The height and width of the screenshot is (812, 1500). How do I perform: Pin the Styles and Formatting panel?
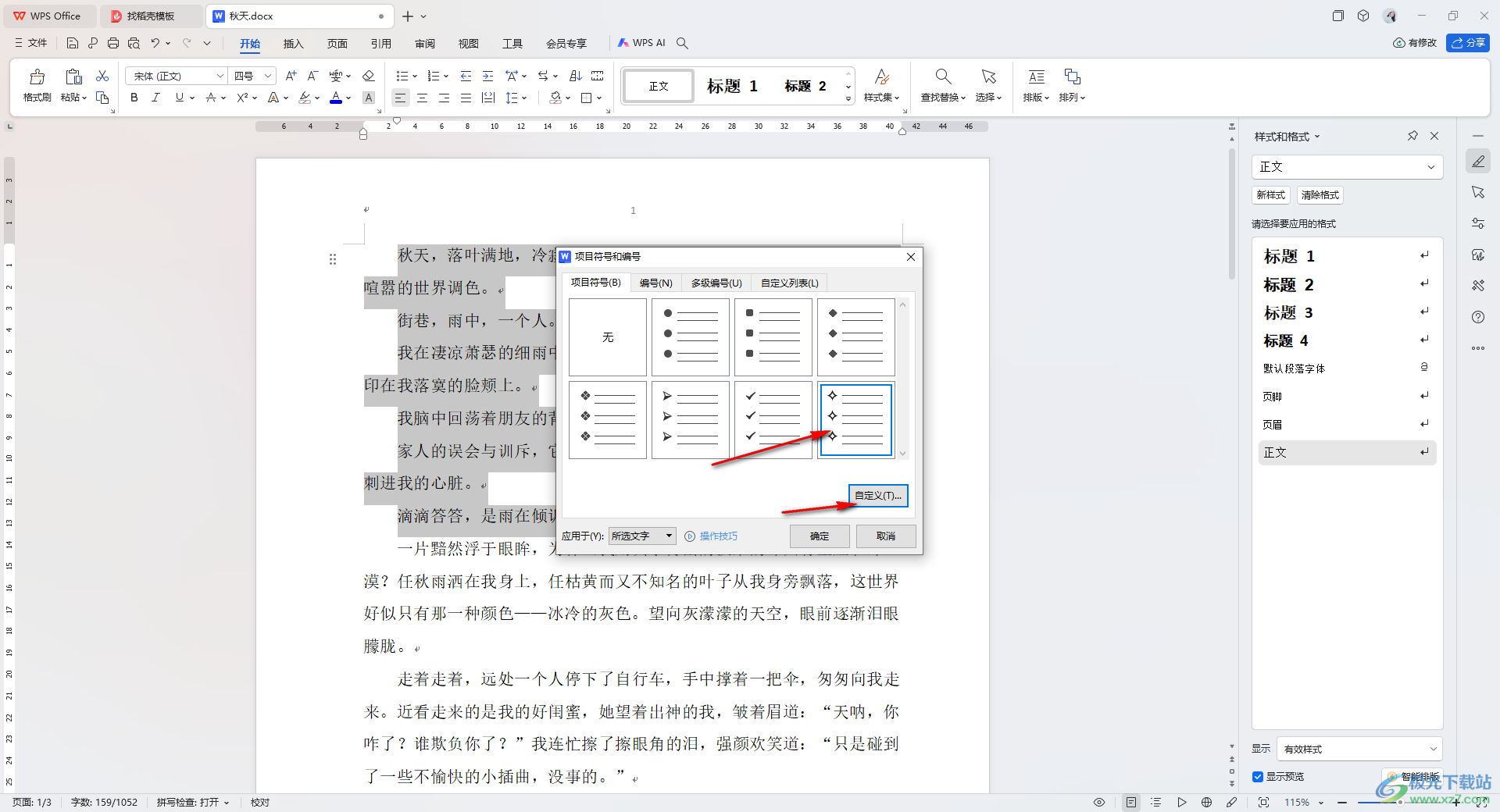pos(1412,136)
